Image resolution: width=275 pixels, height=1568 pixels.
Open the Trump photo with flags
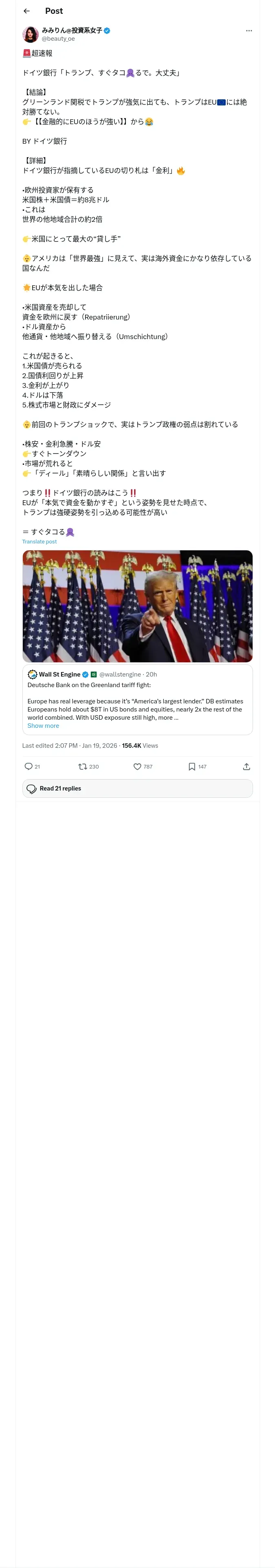pos(137,606)
